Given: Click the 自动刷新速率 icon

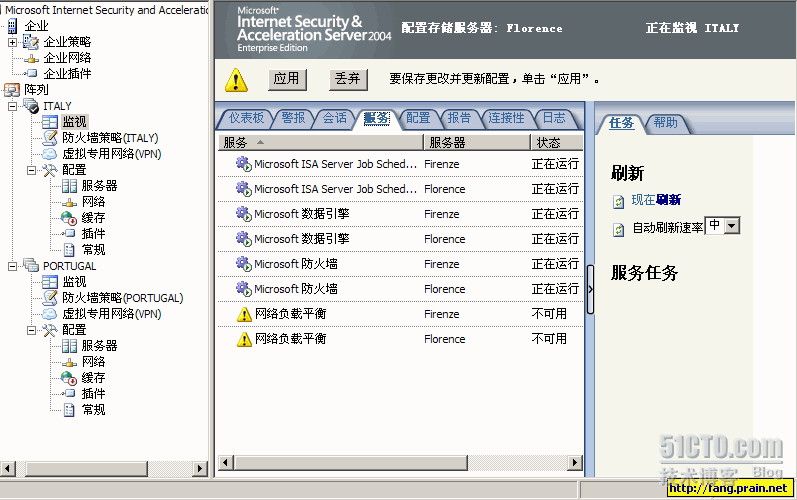Looking at the screenshot, I should click(x=618, y=230).
